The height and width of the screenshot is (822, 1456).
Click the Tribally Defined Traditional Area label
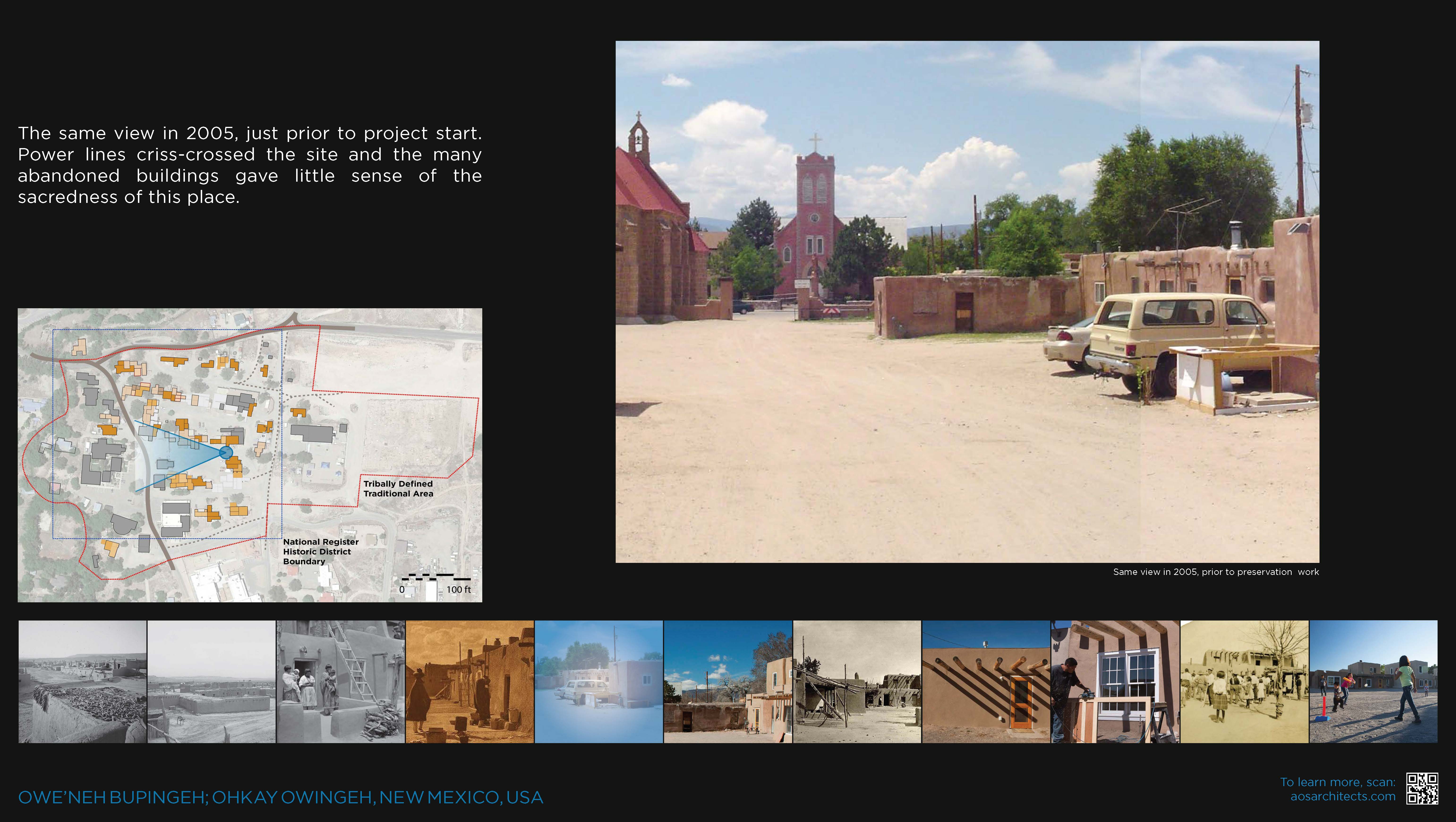[x=398, y=488]
